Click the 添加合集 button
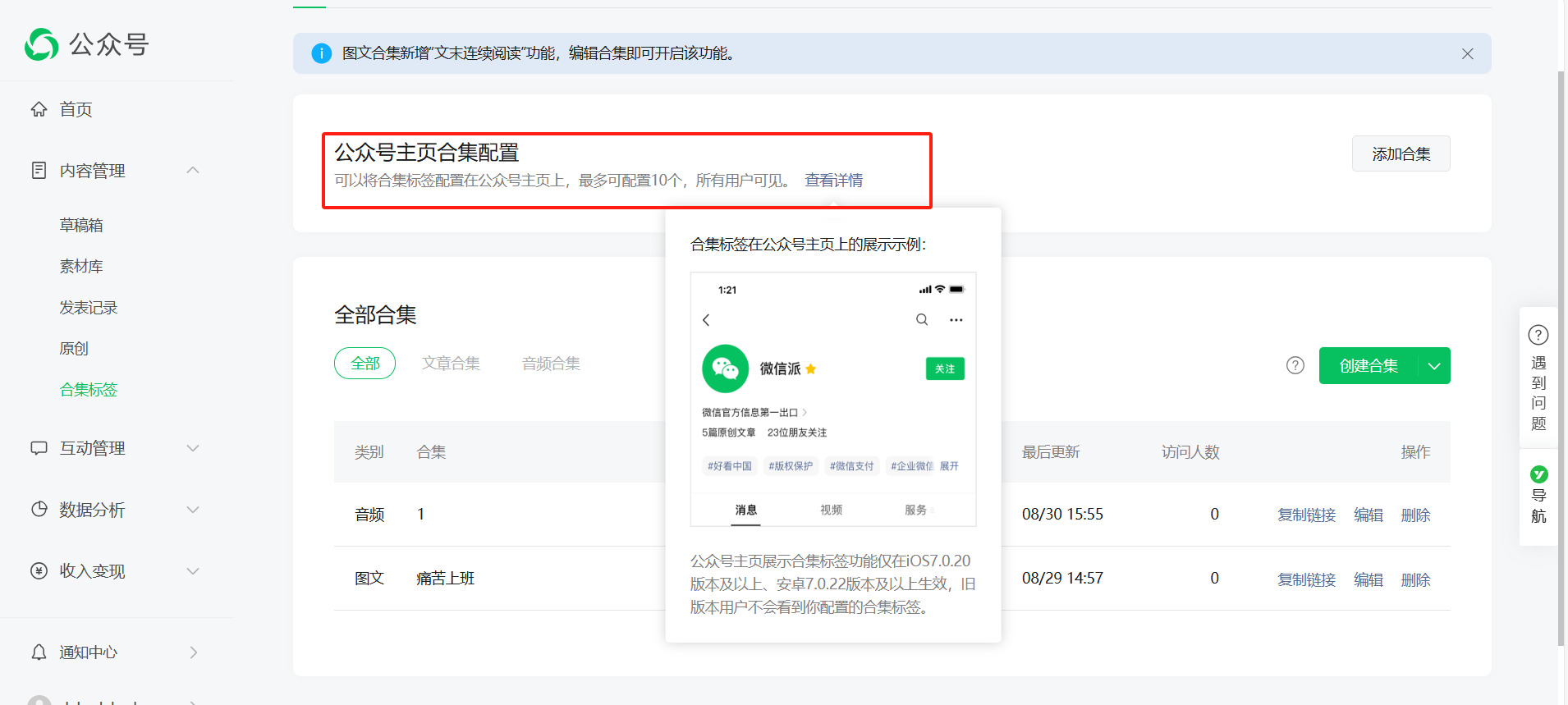Viewport: 1568px width, 705px height. tap(1401, 153)
